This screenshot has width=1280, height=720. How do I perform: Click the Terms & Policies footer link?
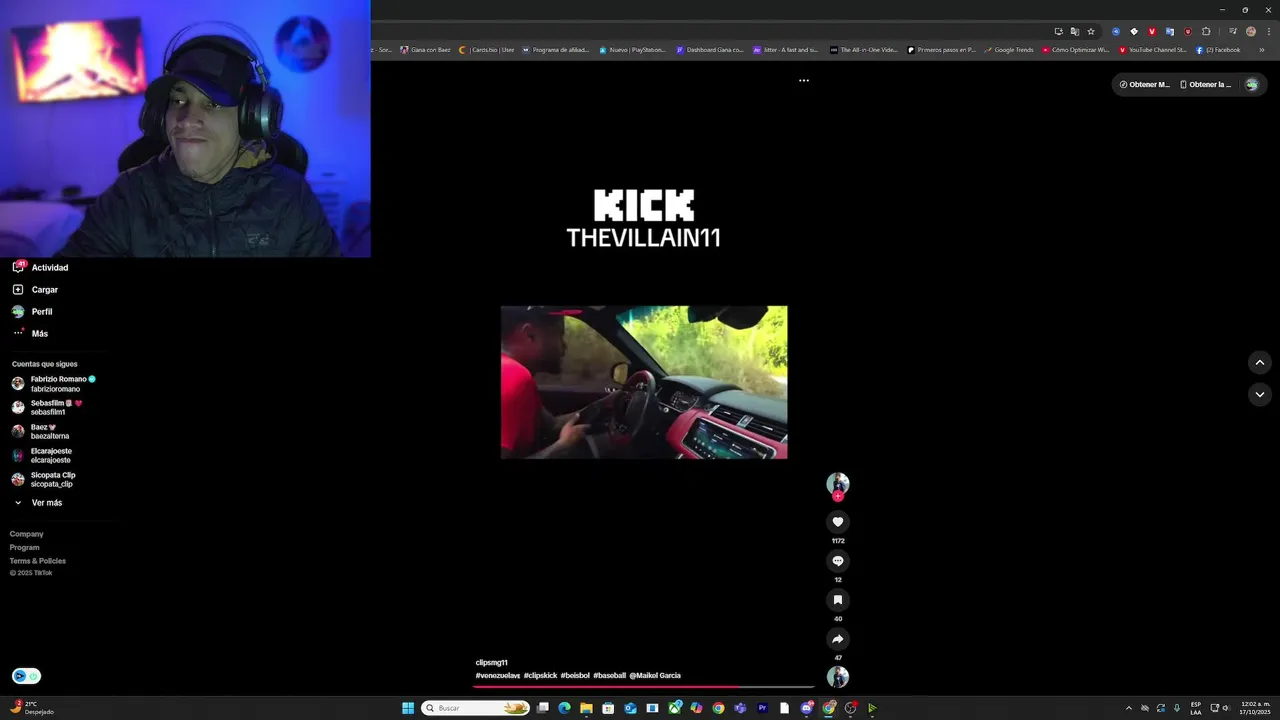pos(38,561)
